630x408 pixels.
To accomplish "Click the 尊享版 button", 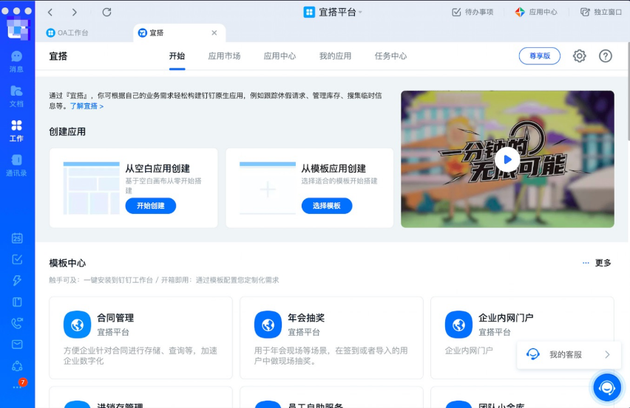I will click(x=540, y=56).
